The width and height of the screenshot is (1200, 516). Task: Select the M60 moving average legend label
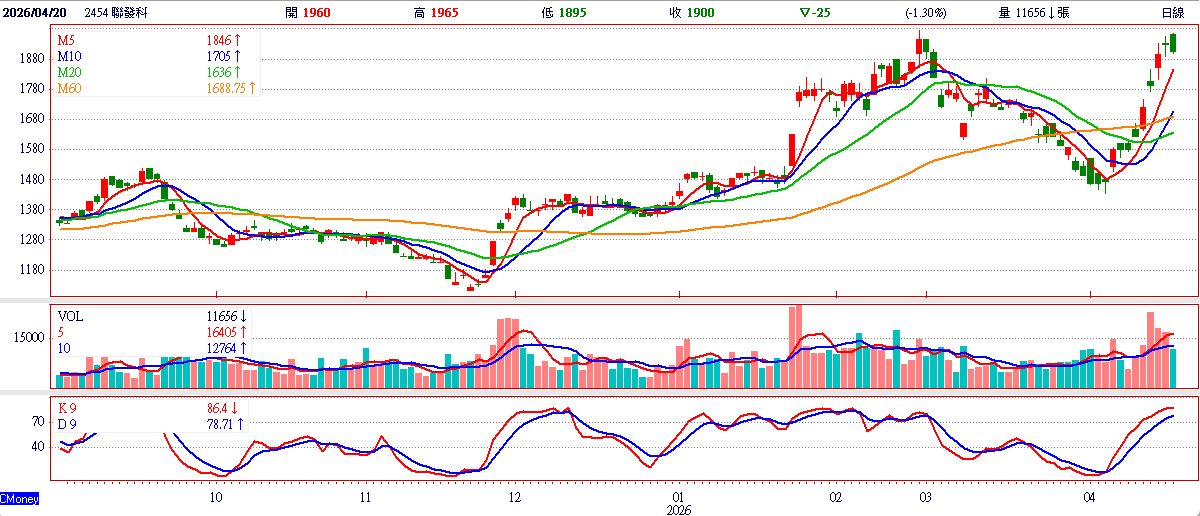point(70,88)
